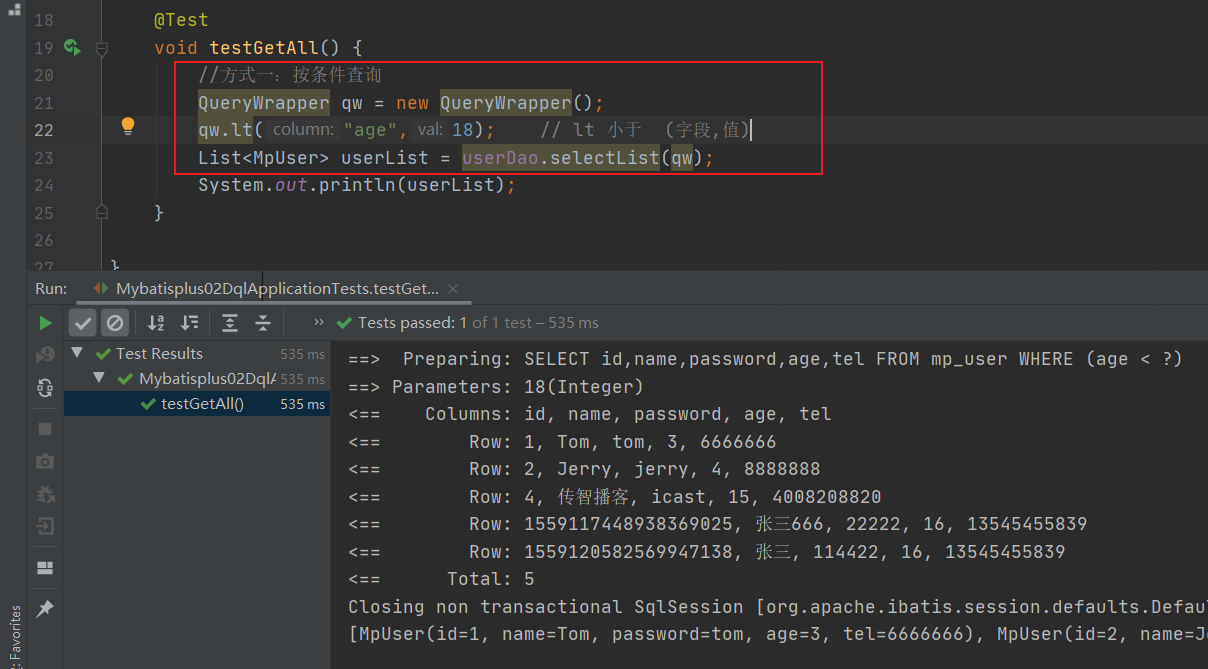Close the Mybatisplus02DqlApplicationTests run tab

click(x=453, y=289)
